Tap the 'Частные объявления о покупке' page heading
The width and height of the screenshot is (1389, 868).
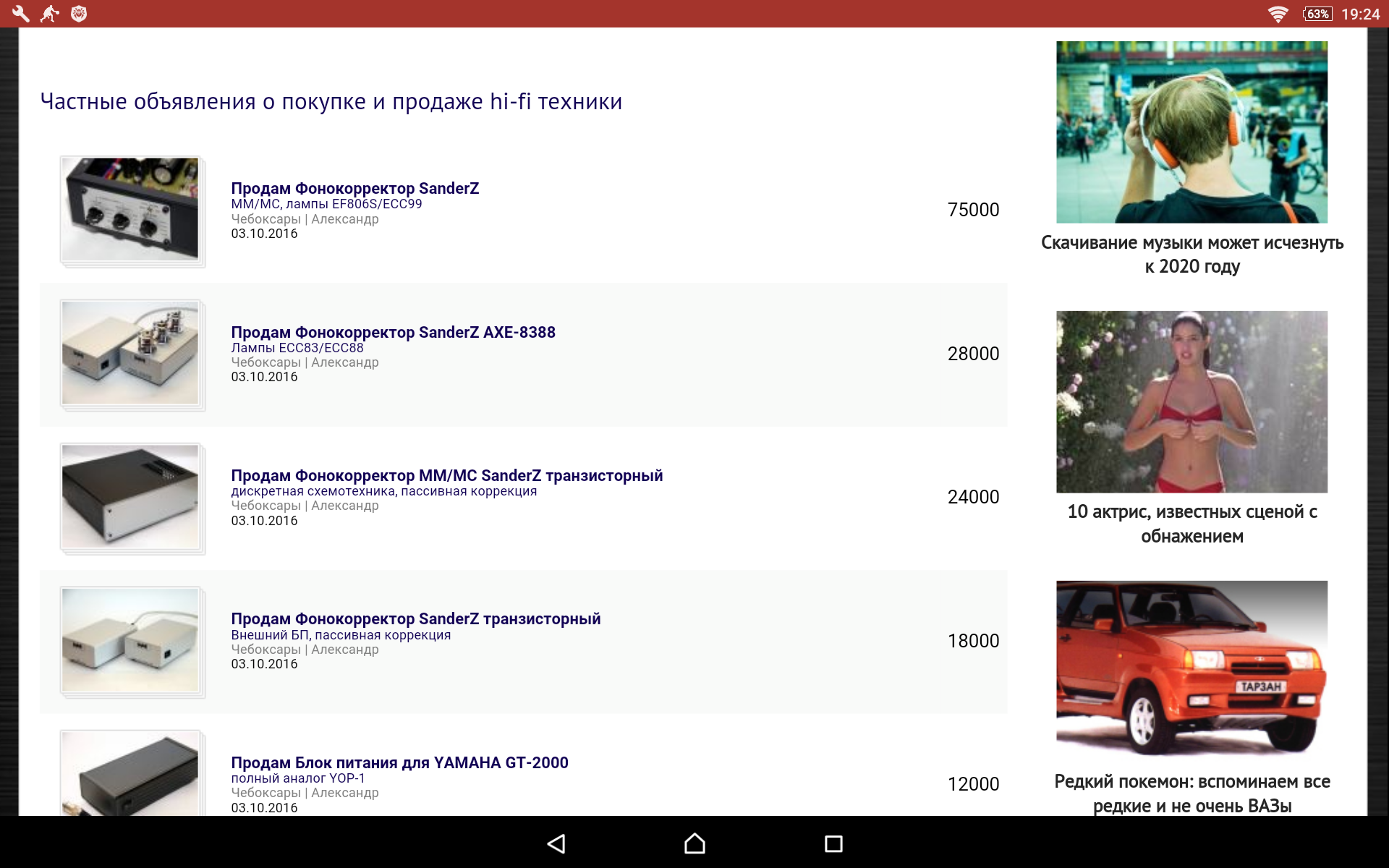[331, 101]
